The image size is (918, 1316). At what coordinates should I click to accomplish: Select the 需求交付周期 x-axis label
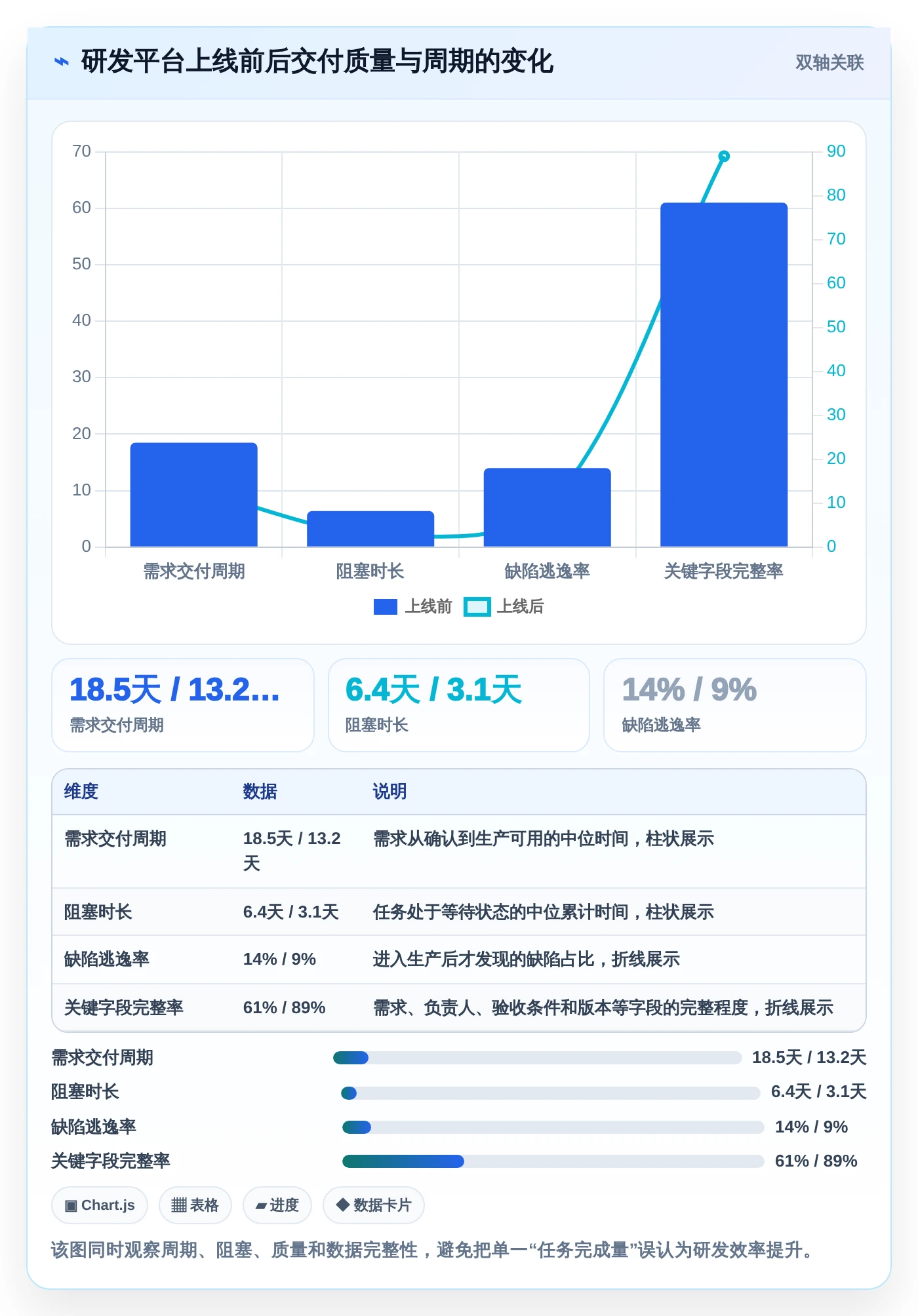[x=194, y=571]
